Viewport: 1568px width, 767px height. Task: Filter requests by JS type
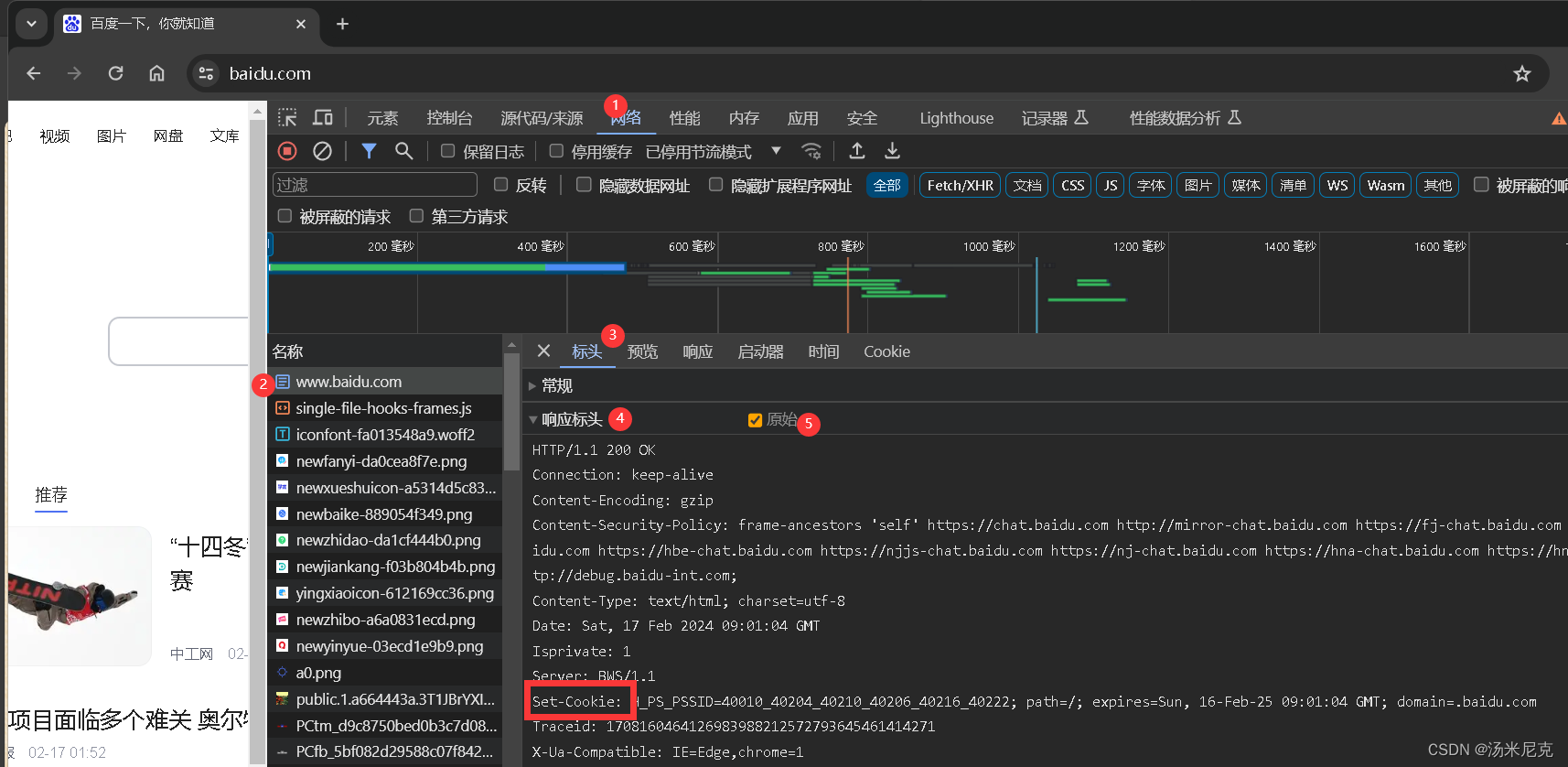[1110, 185]
